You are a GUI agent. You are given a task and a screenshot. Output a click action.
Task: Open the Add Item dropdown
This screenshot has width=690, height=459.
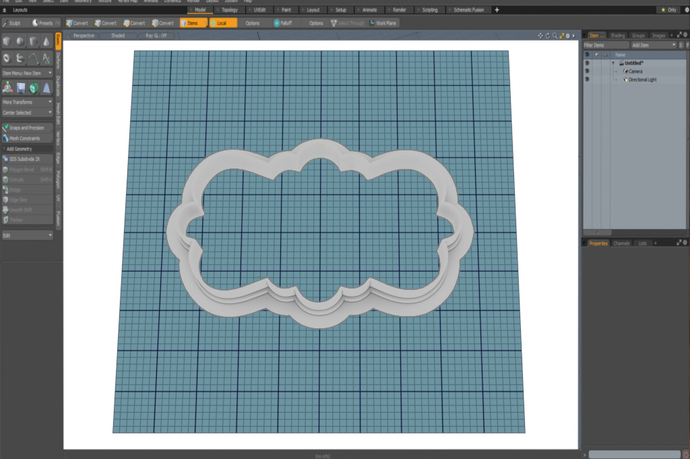coord(653,45)
